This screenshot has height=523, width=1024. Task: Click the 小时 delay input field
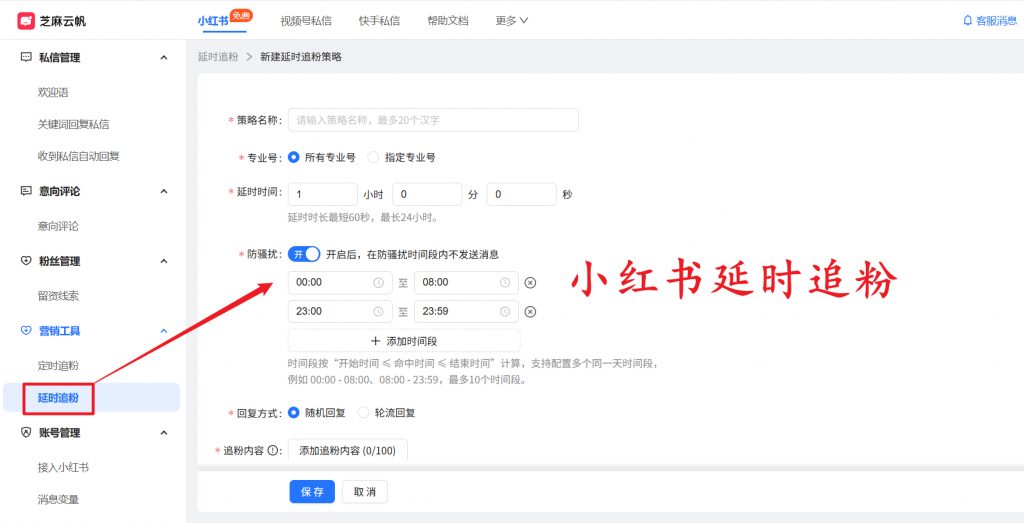pyautogui.click(x=323, y=195)
